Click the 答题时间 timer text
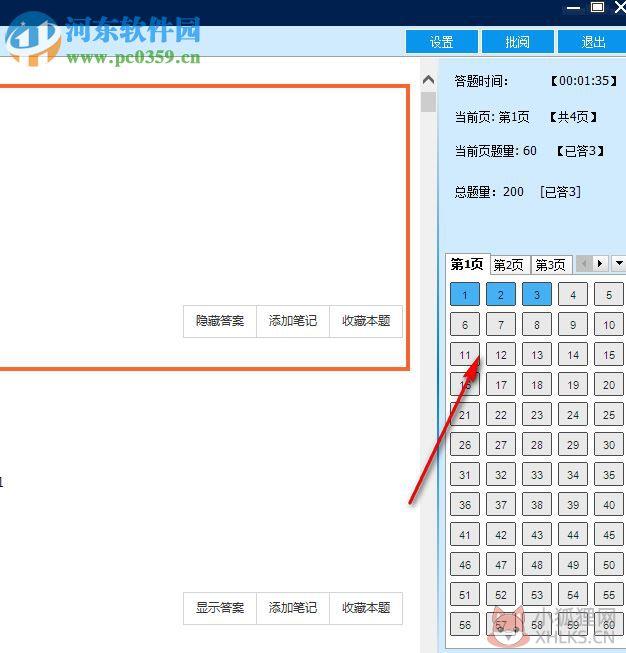Screen dimensions: 626x653 tap(481, 81)
